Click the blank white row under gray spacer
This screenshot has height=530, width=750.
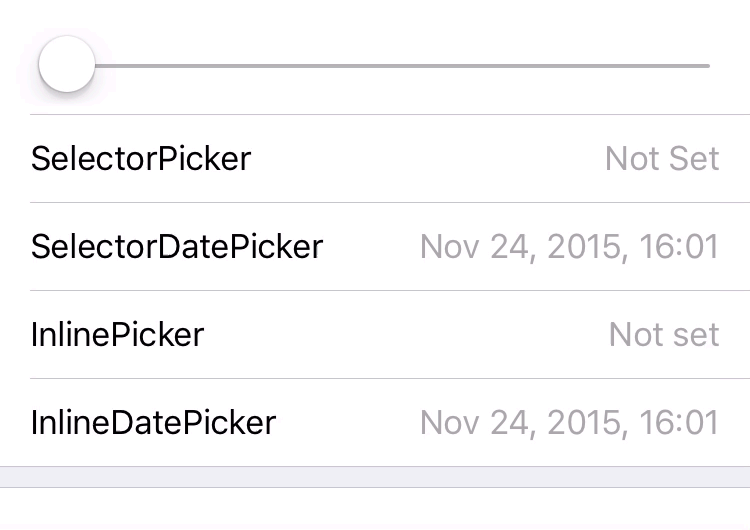pos(375,509)
